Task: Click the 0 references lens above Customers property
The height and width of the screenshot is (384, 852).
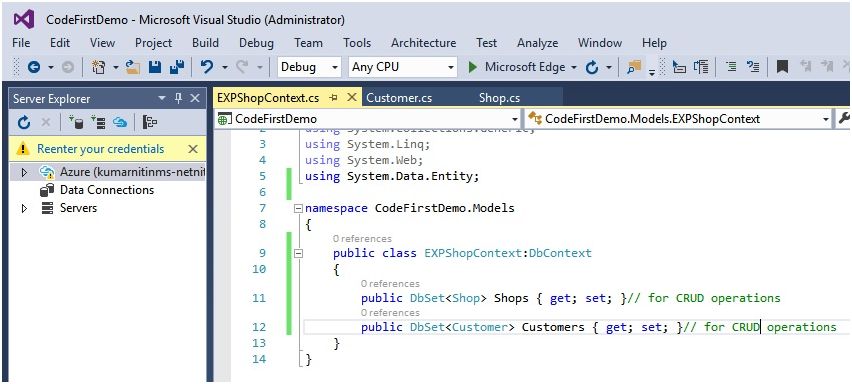Action: coord(390,312)
